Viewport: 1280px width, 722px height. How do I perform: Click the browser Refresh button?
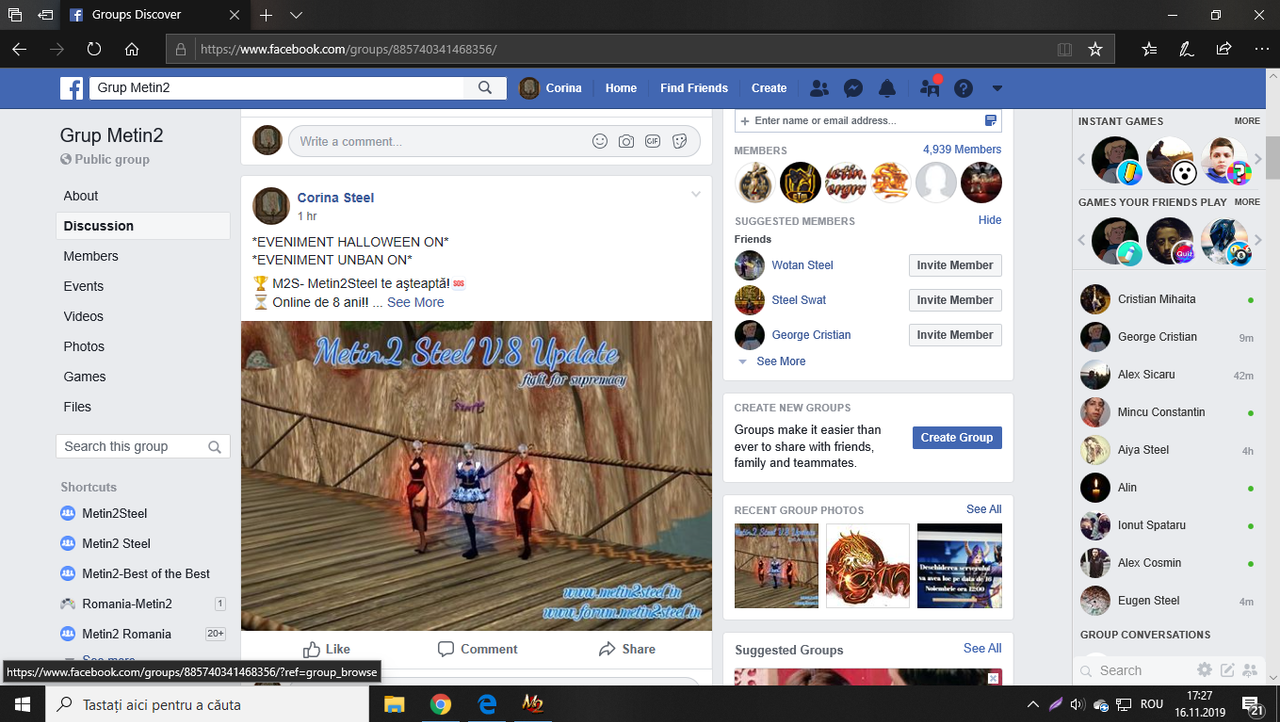(94, 49)
